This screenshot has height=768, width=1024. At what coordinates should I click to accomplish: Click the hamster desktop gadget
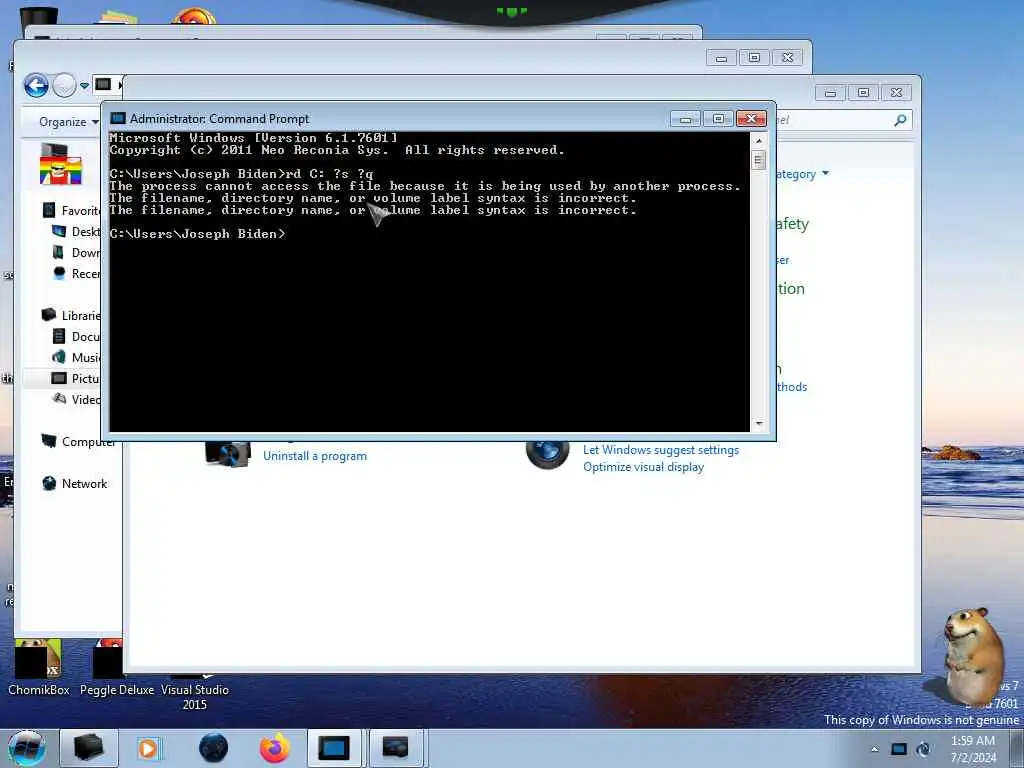coord(973,655)
